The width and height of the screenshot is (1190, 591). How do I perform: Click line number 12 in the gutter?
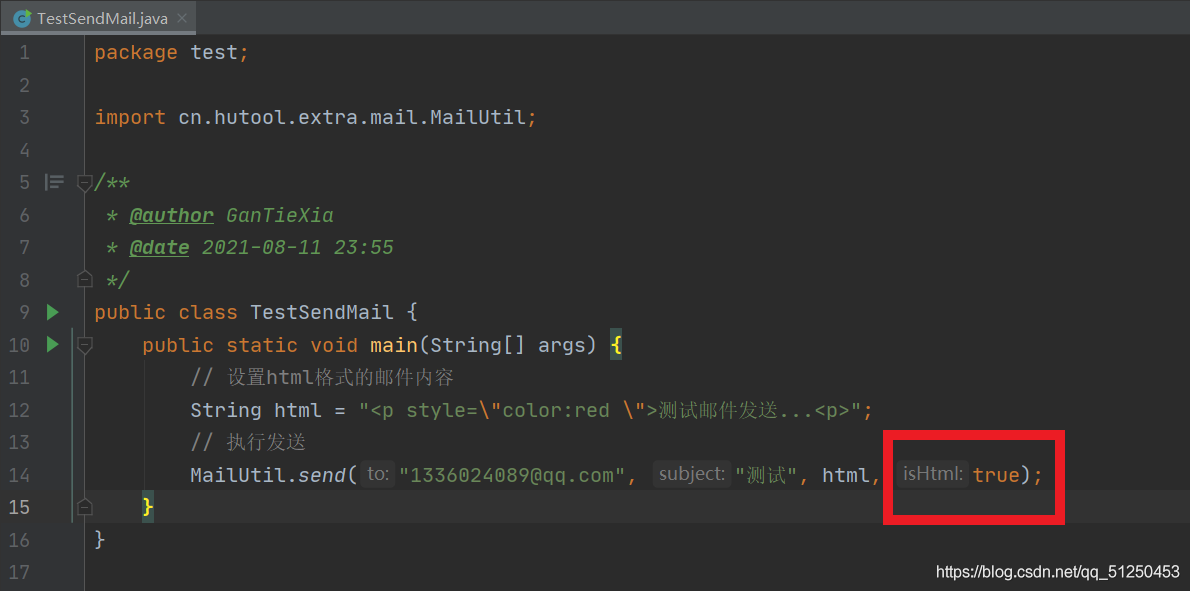(x=20, y=410)
